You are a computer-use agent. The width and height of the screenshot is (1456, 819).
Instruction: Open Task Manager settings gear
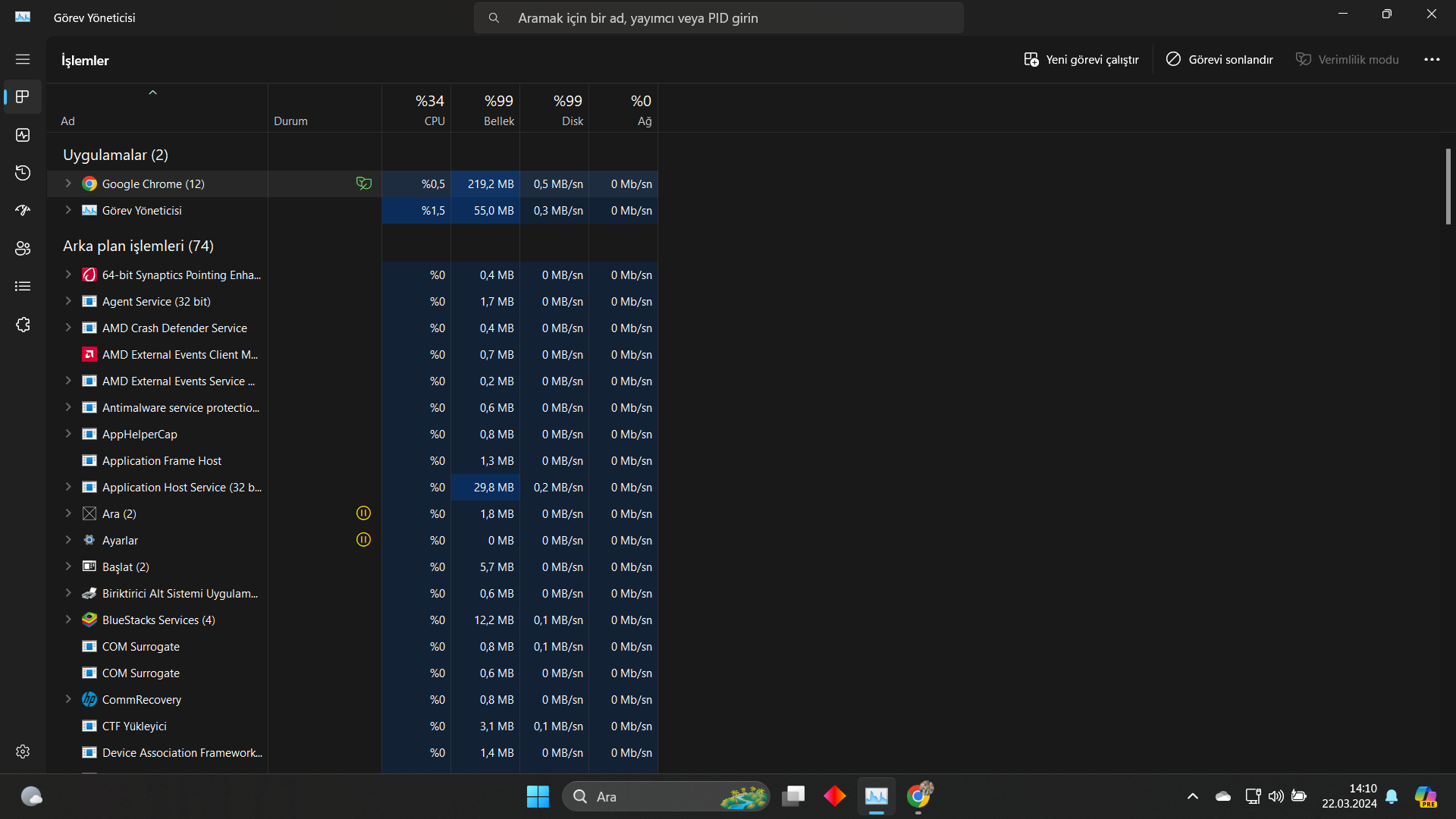click(x=23, y=752)
